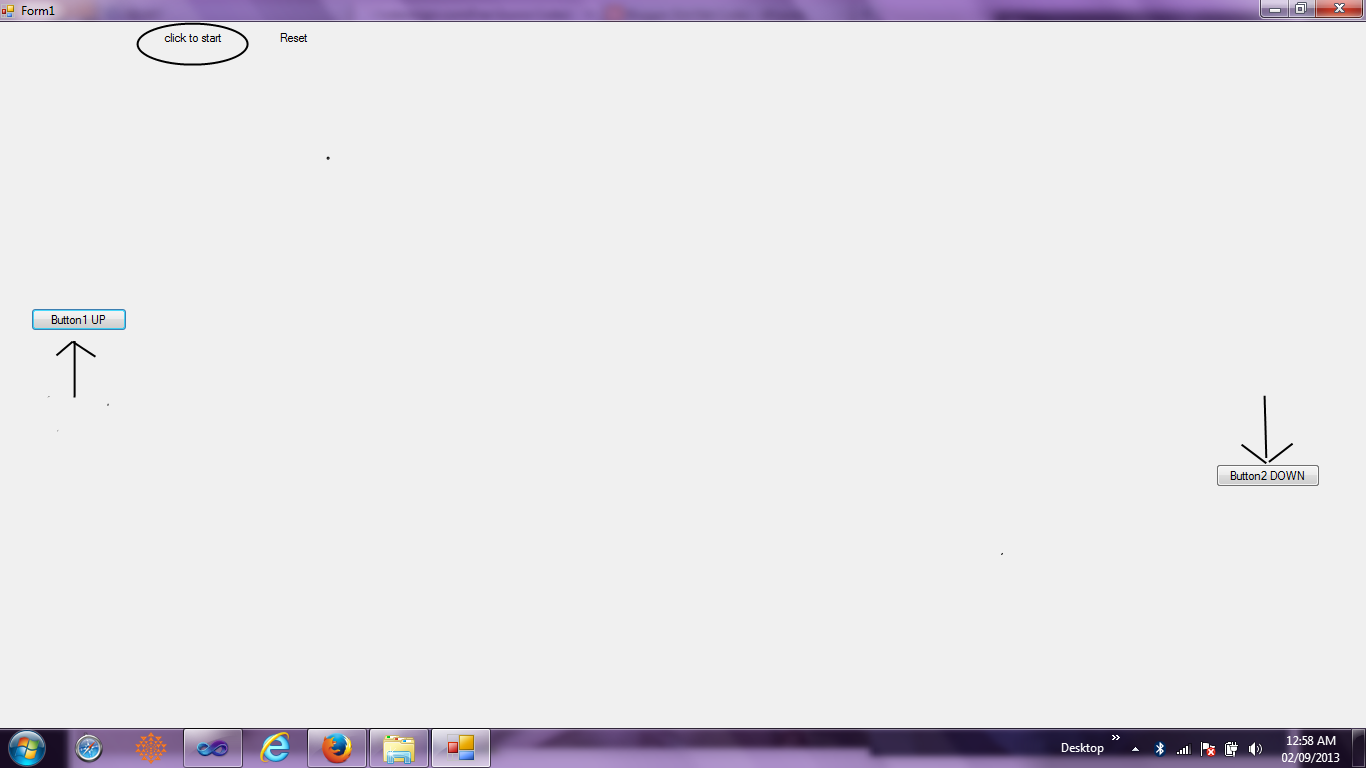Click the circled 'click to start' label
Screen dimensions: 1366x768
[x=192, y=40]
